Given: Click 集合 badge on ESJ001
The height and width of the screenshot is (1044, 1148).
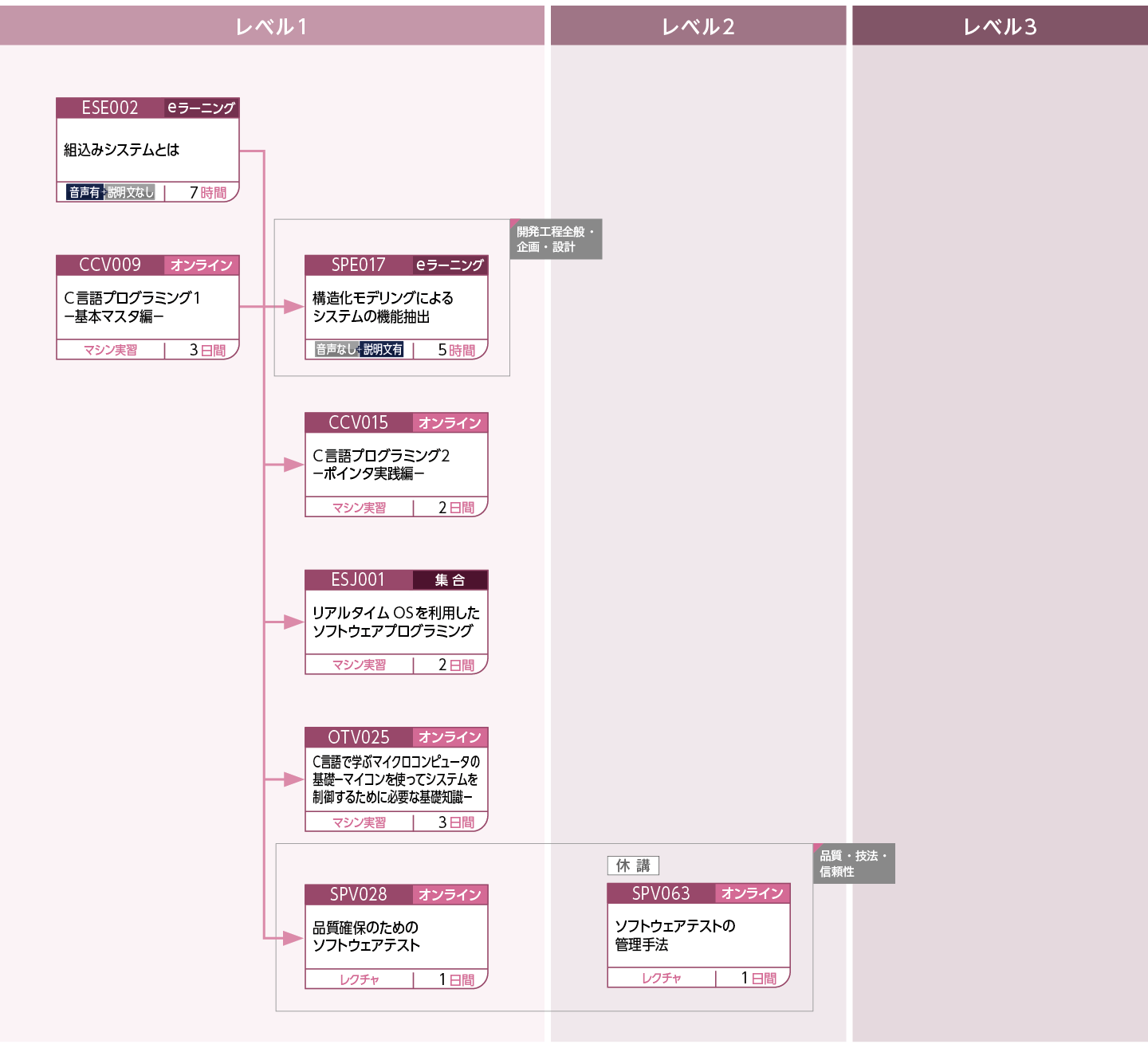Looking at the screenshot, I should (x=450, y=580).
